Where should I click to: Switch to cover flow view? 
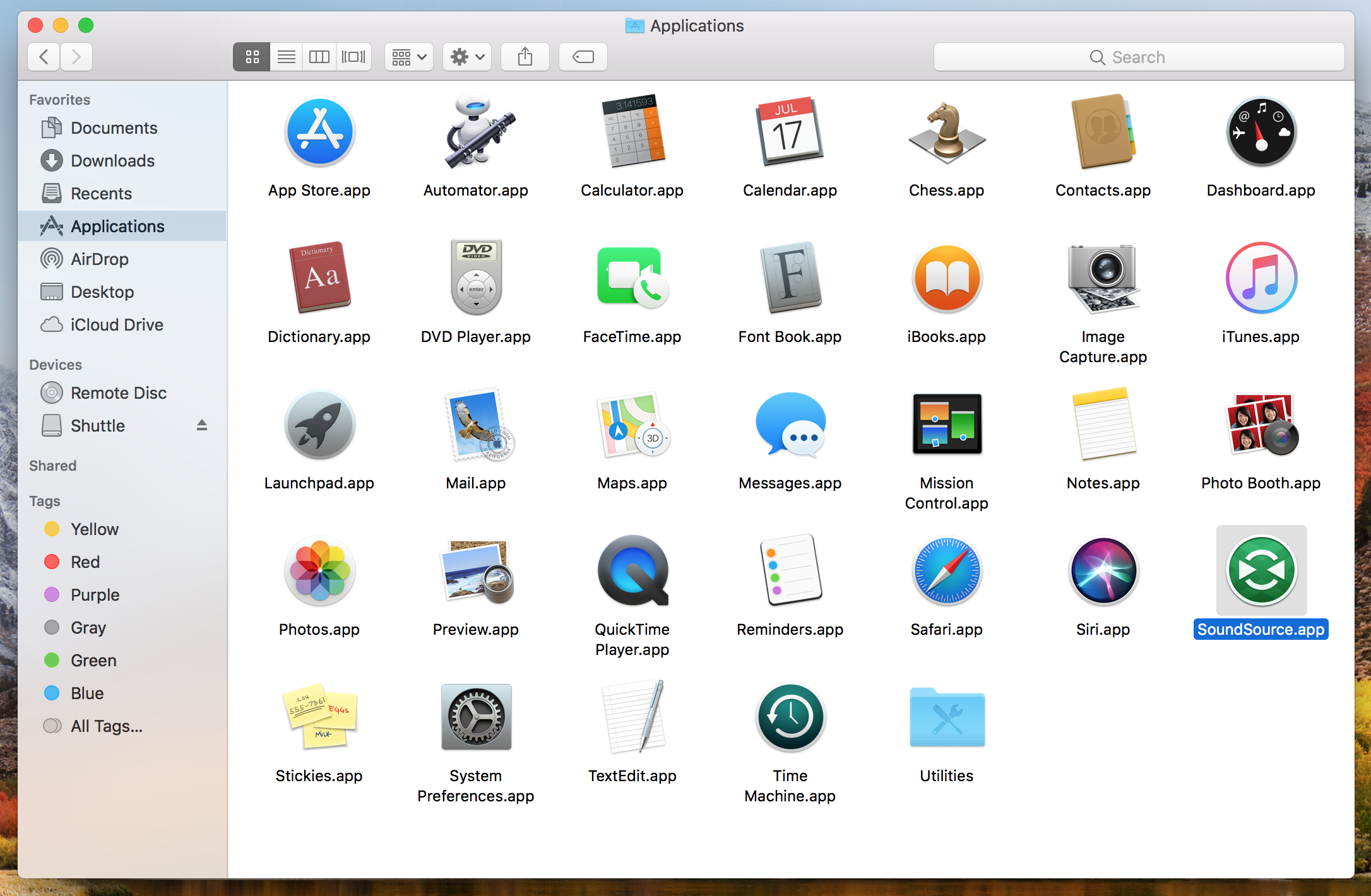pyautogui.click(x=353, y=57)
